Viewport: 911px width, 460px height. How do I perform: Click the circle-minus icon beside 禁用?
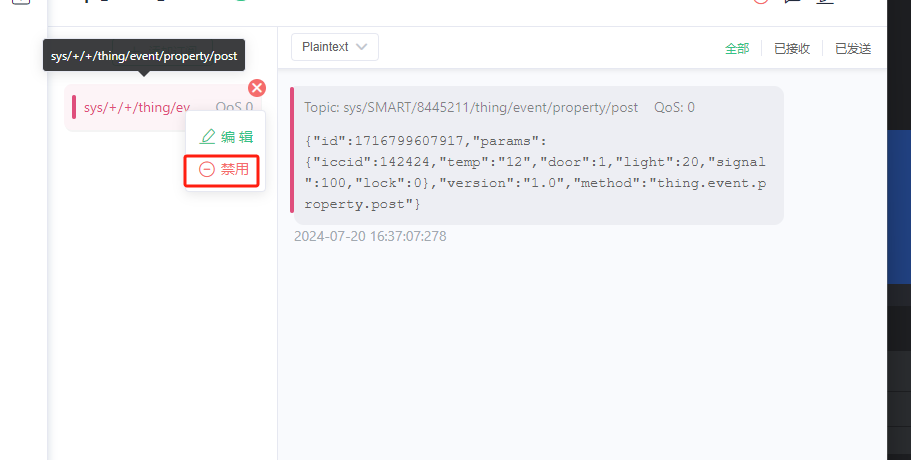click(x=207, y=169)
